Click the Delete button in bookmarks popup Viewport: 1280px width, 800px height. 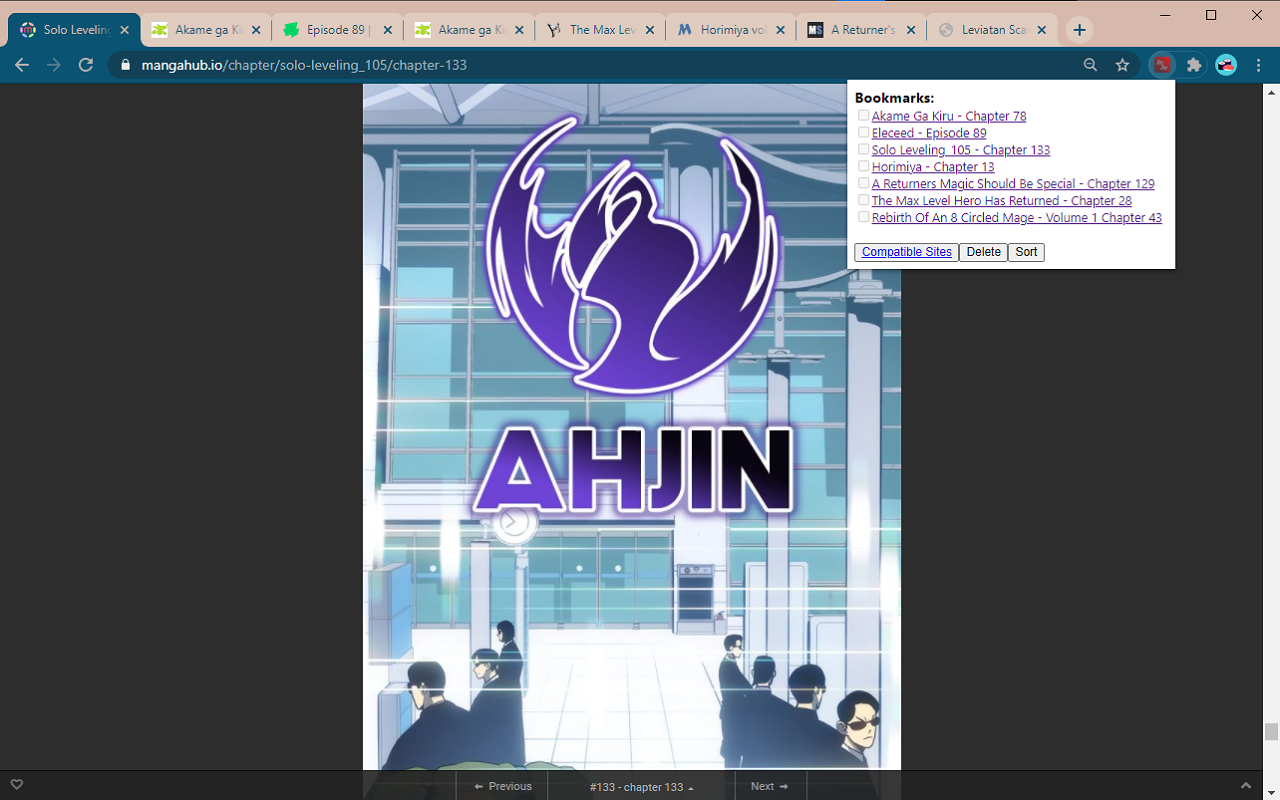pos(984,252)
